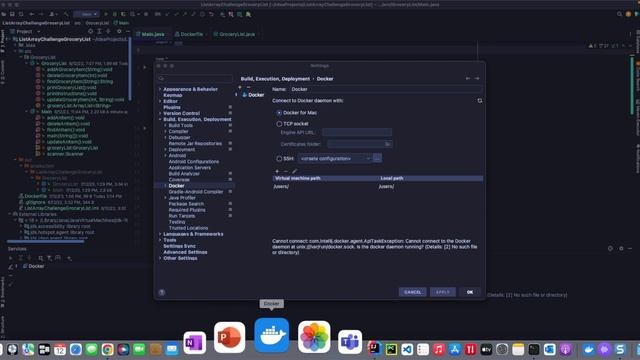Image resolution: width=640 pixels, height=360 pixels.
Task: Open Trusted Locations settings
Action: [188, 228]
